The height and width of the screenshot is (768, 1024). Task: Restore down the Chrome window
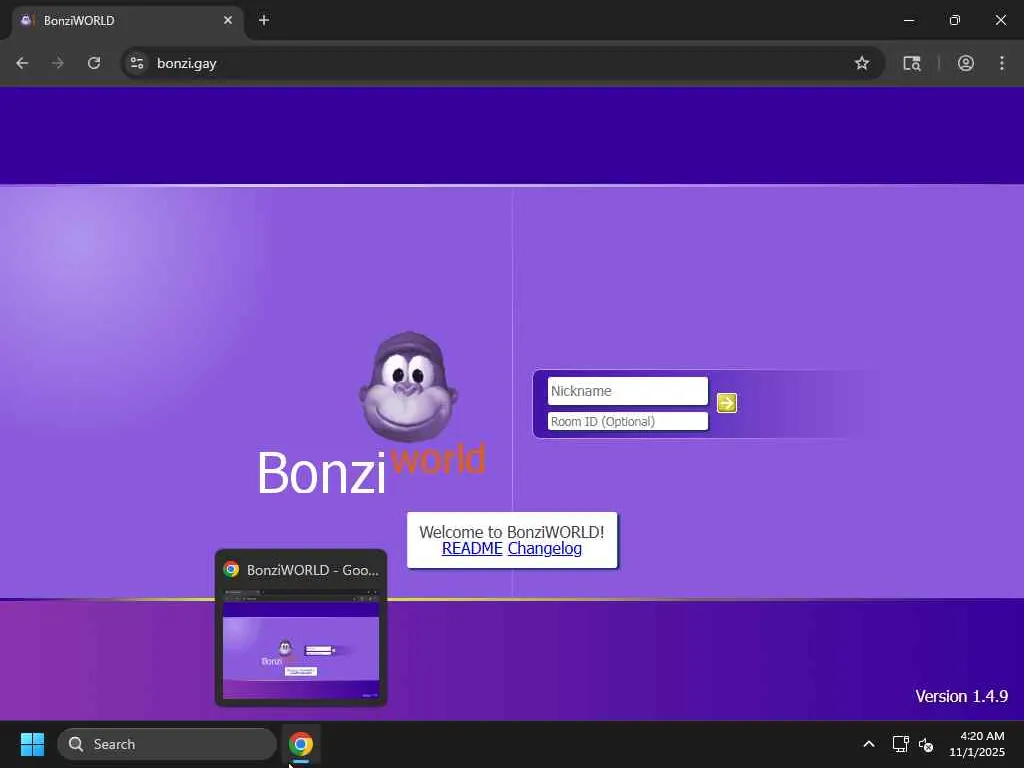955,20
